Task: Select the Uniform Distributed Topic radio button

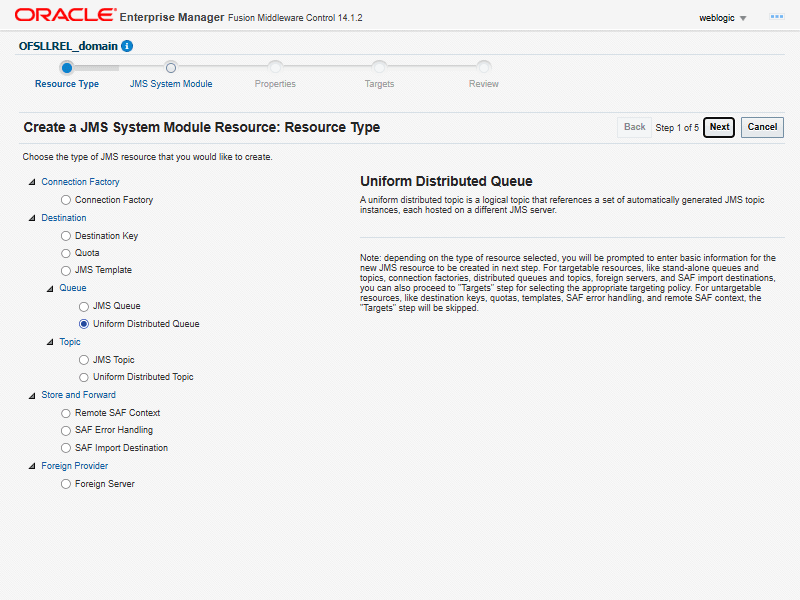Action: (84, 378)
